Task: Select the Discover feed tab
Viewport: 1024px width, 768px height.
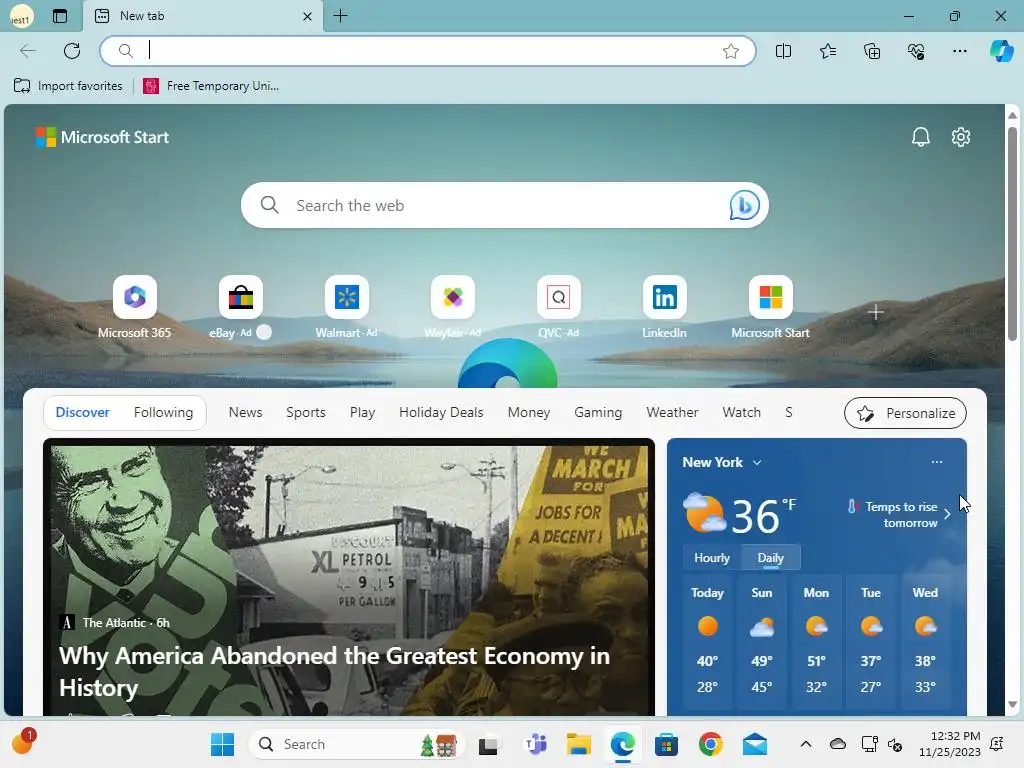Action: coord(82,413)
